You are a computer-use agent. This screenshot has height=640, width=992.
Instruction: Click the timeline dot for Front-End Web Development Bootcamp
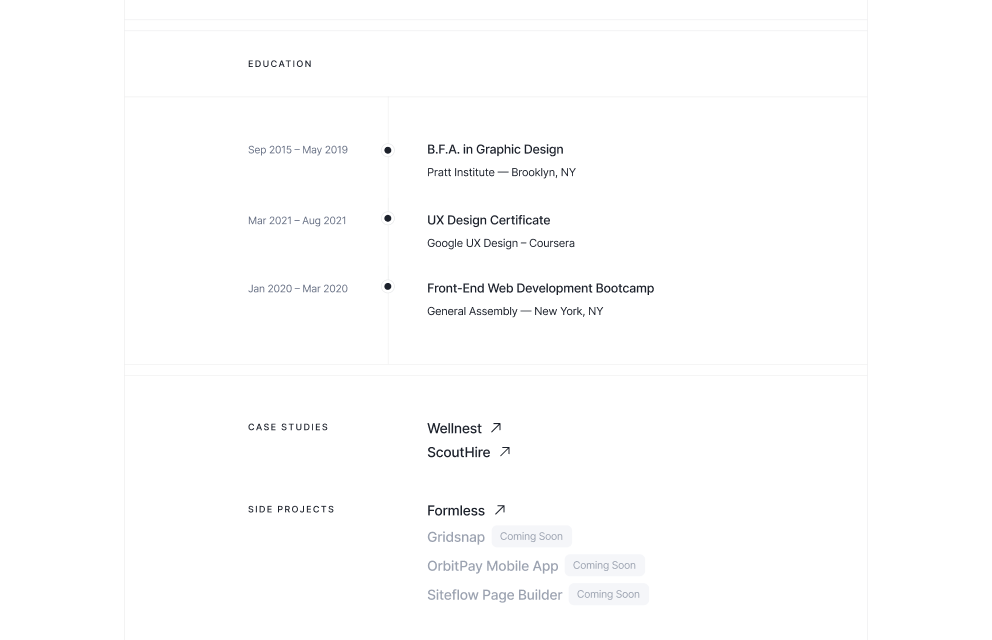pyautogui.click(x=388, y=286)
